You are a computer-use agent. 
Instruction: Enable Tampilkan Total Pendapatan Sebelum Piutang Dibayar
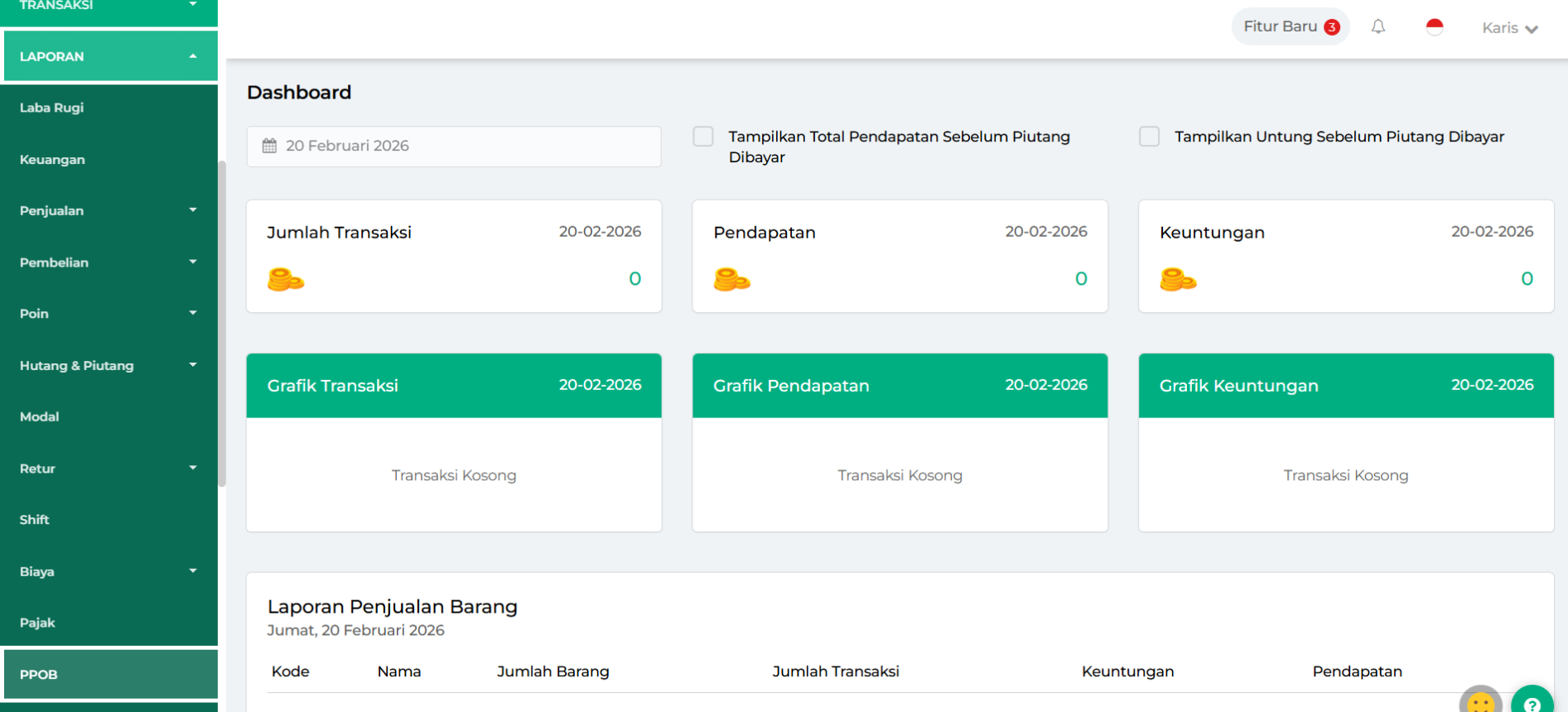click(703, 137)
